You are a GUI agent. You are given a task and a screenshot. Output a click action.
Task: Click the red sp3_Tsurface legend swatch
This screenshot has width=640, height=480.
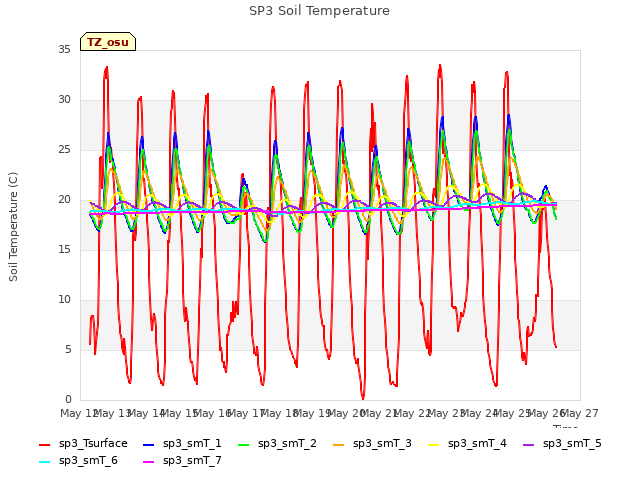(x=44, y=444)
